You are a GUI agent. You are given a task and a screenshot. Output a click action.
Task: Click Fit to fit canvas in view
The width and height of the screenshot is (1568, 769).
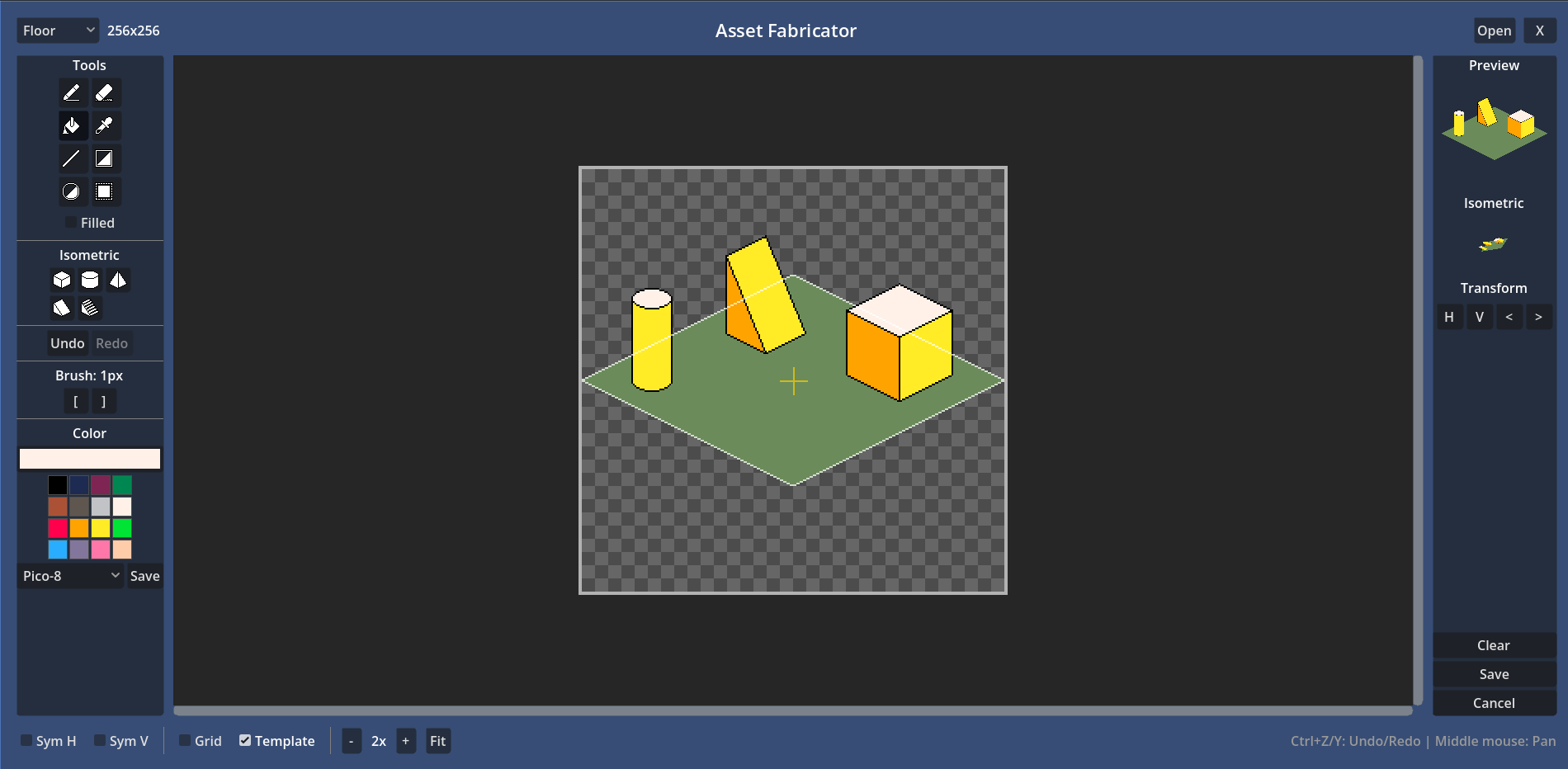(x=437, y=740)
